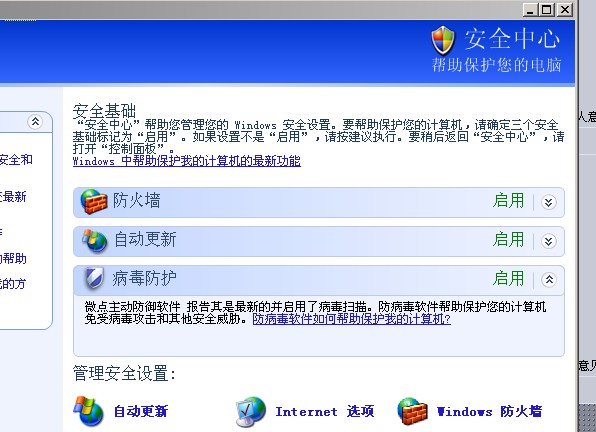596x432 pixels.
Task: Collapse the left sidebar panel chevron
Action: tap(35, 122)
